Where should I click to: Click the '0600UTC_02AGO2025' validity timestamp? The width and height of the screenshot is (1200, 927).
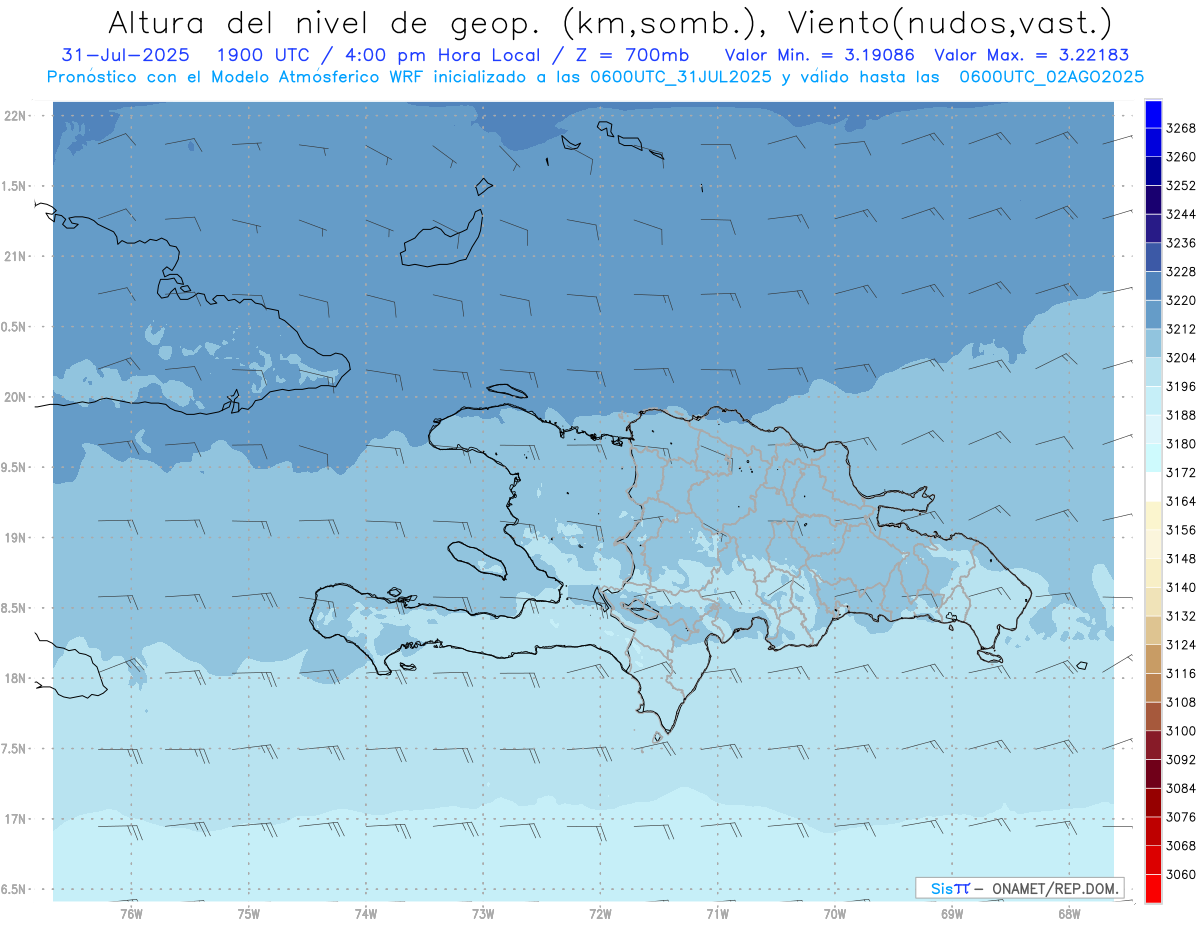click(1051, 76)
